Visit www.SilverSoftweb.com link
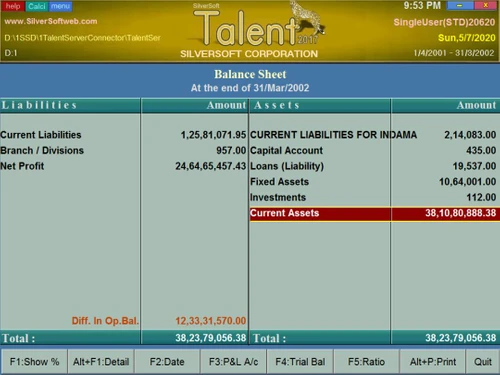The width and height of the screenshot is (500, 375). pos(51,21)
